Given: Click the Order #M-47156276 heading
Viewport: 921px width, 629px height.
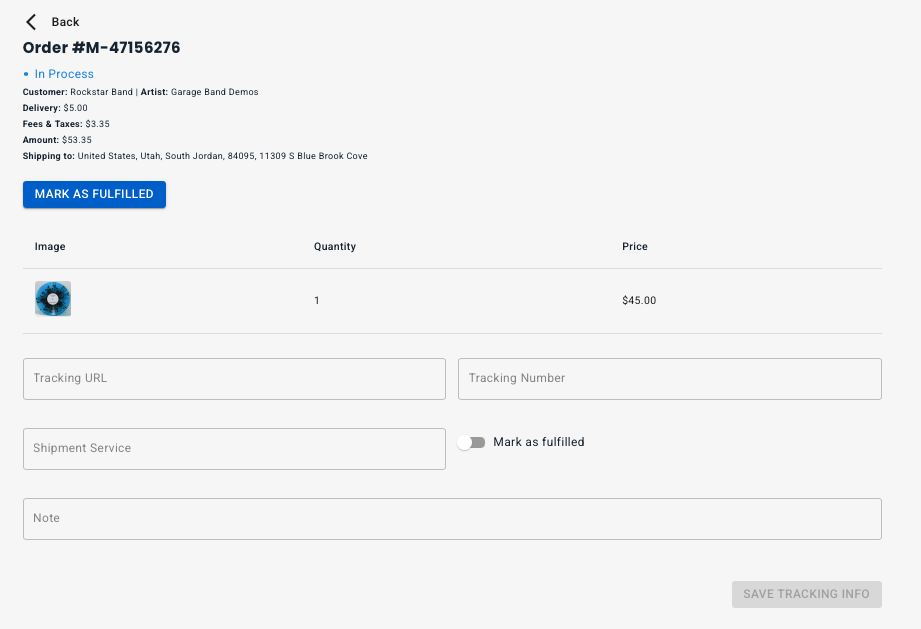Looking at the screenshot, I should click(x=101, y=47).
